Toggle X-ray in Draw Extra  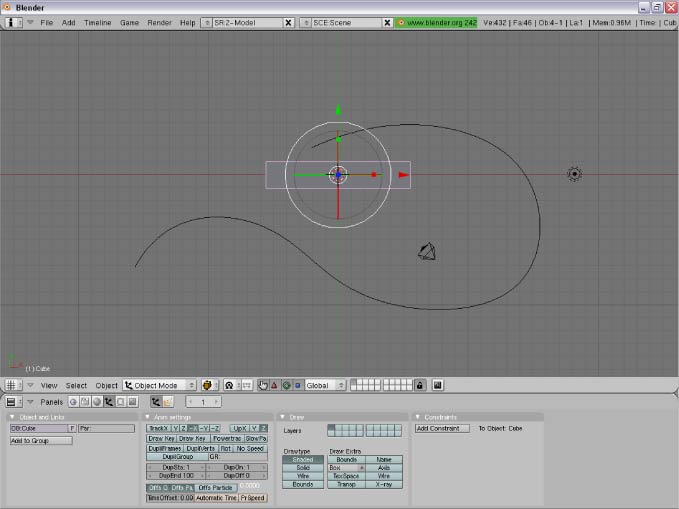point(384,484)
